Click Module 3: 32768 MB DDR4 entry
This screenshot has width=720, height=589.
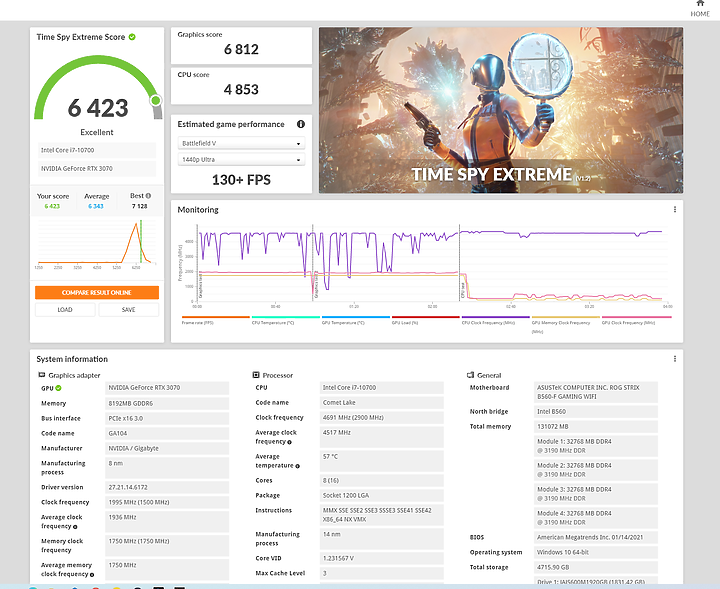click(x=596, y=494)
